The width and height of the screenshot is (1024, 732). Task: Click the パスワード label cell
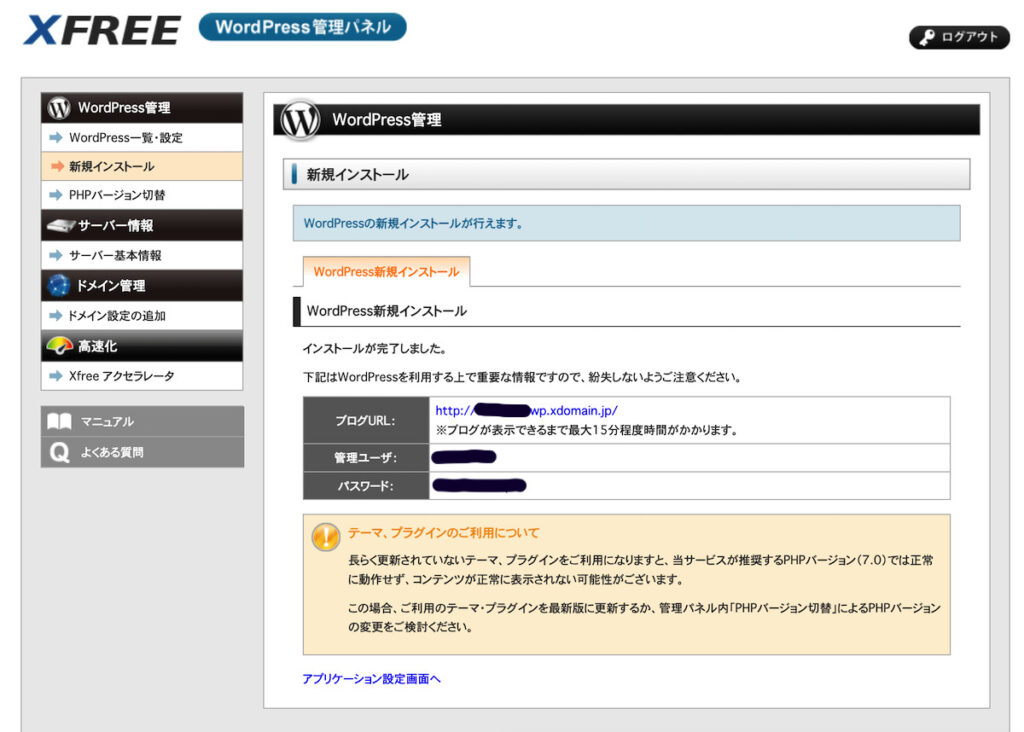(366, 486)
